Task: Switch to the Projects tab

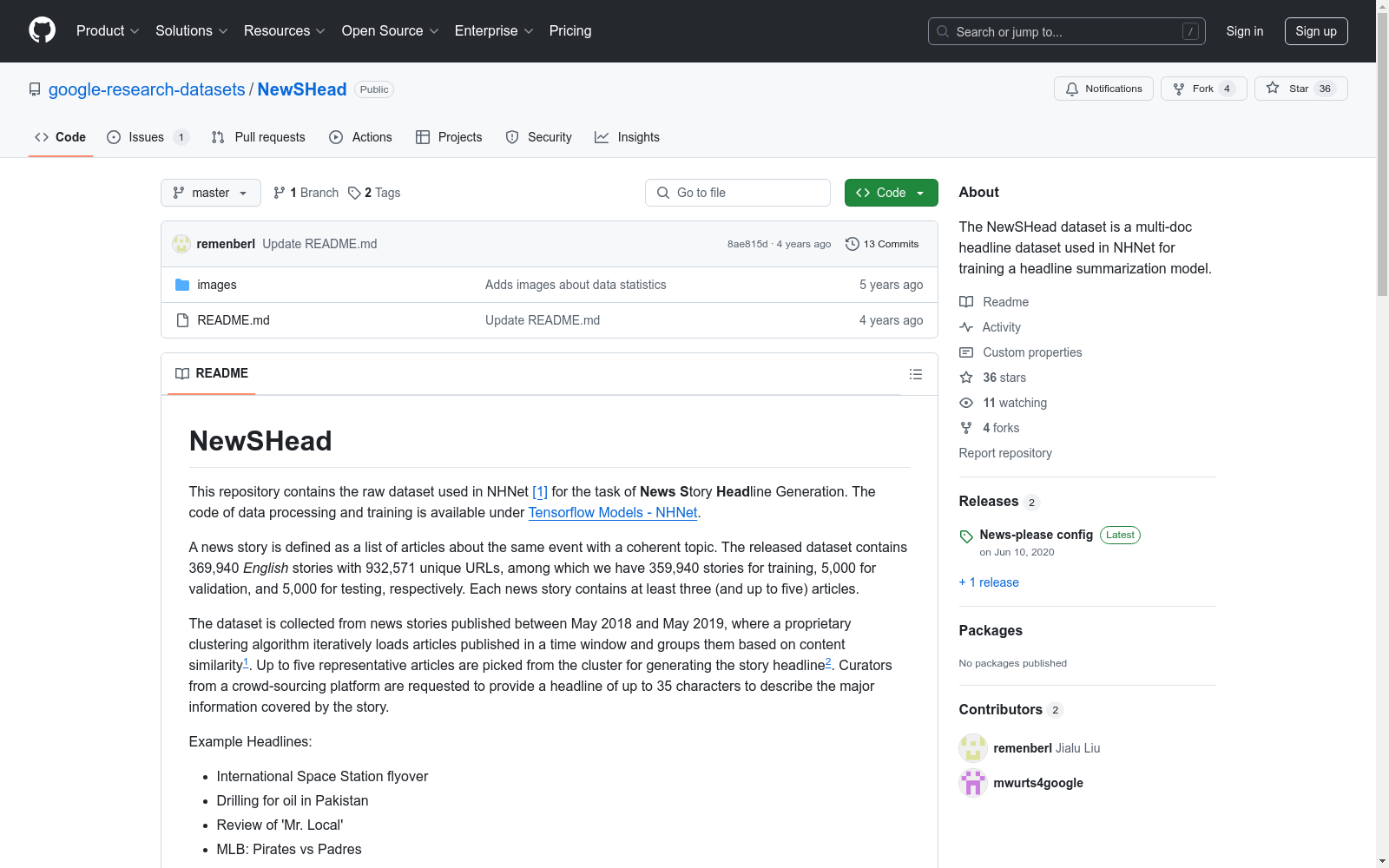Action: (x=449, y=137)
